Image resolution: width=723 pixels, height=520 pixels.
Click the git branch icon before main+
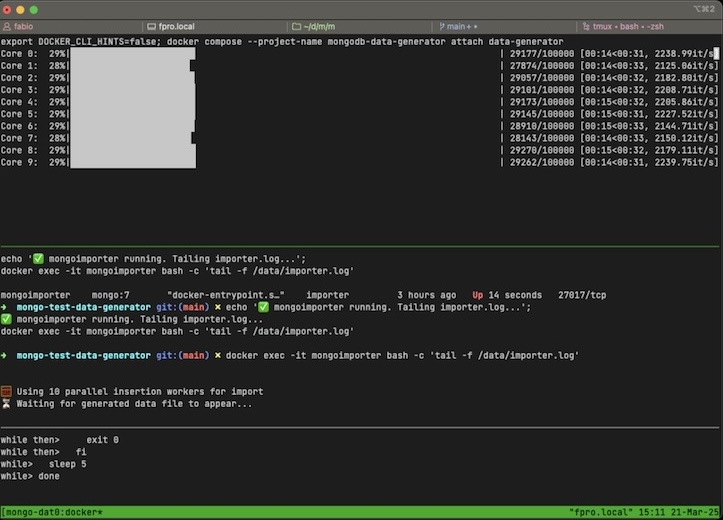coord(442,27)
